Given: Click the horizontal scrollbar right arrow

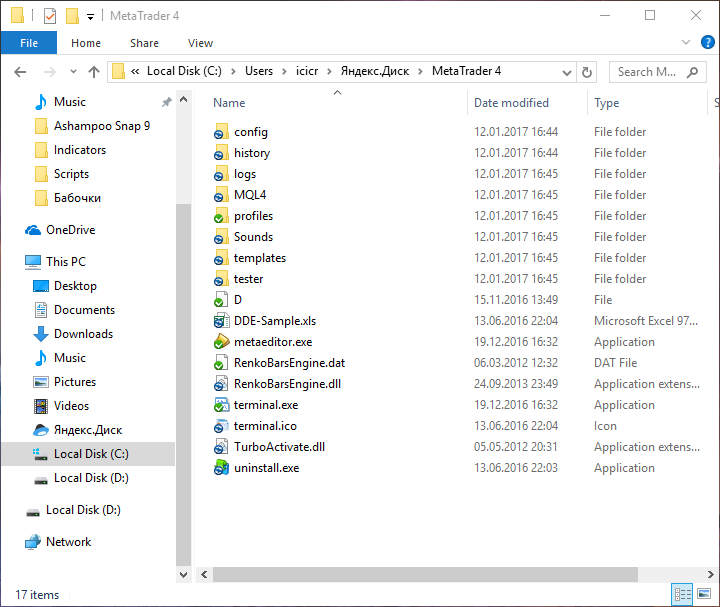Looking at the screenshot, I should (710, 574).
